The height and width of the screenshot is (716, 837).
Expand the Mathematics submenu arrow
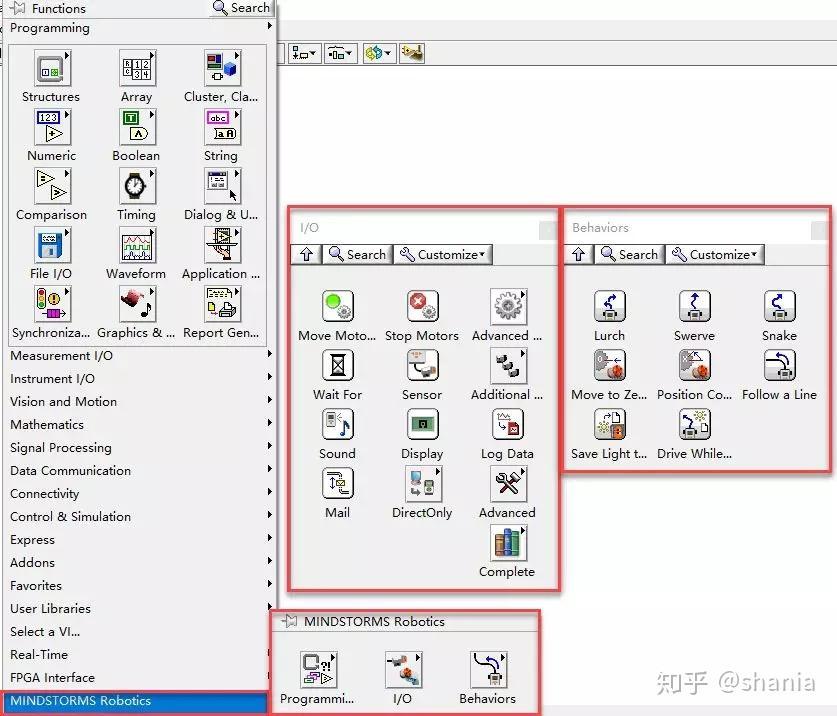[268, 424]
